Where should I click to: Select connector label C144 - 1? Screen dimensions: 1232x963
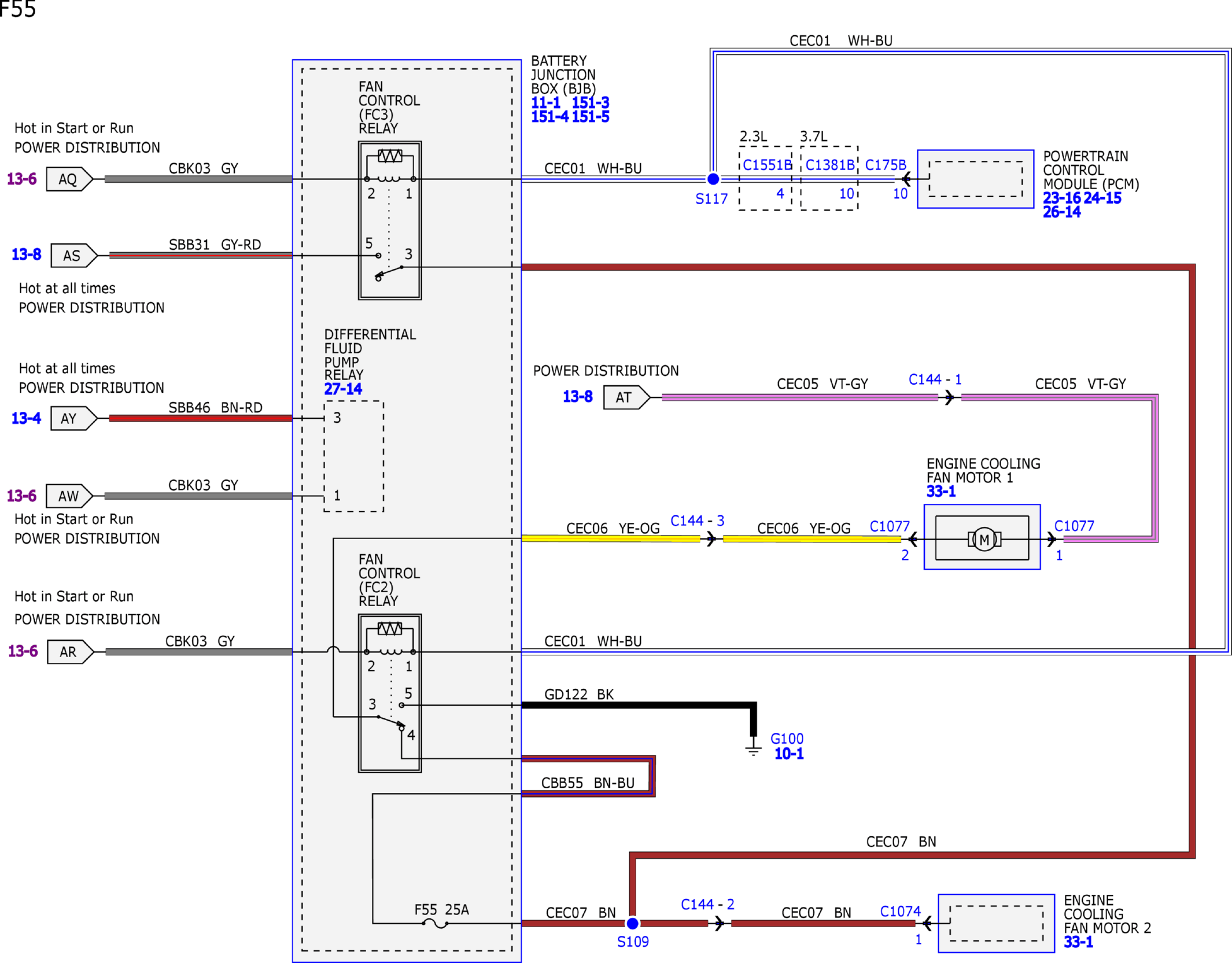[x=935, y=379]
